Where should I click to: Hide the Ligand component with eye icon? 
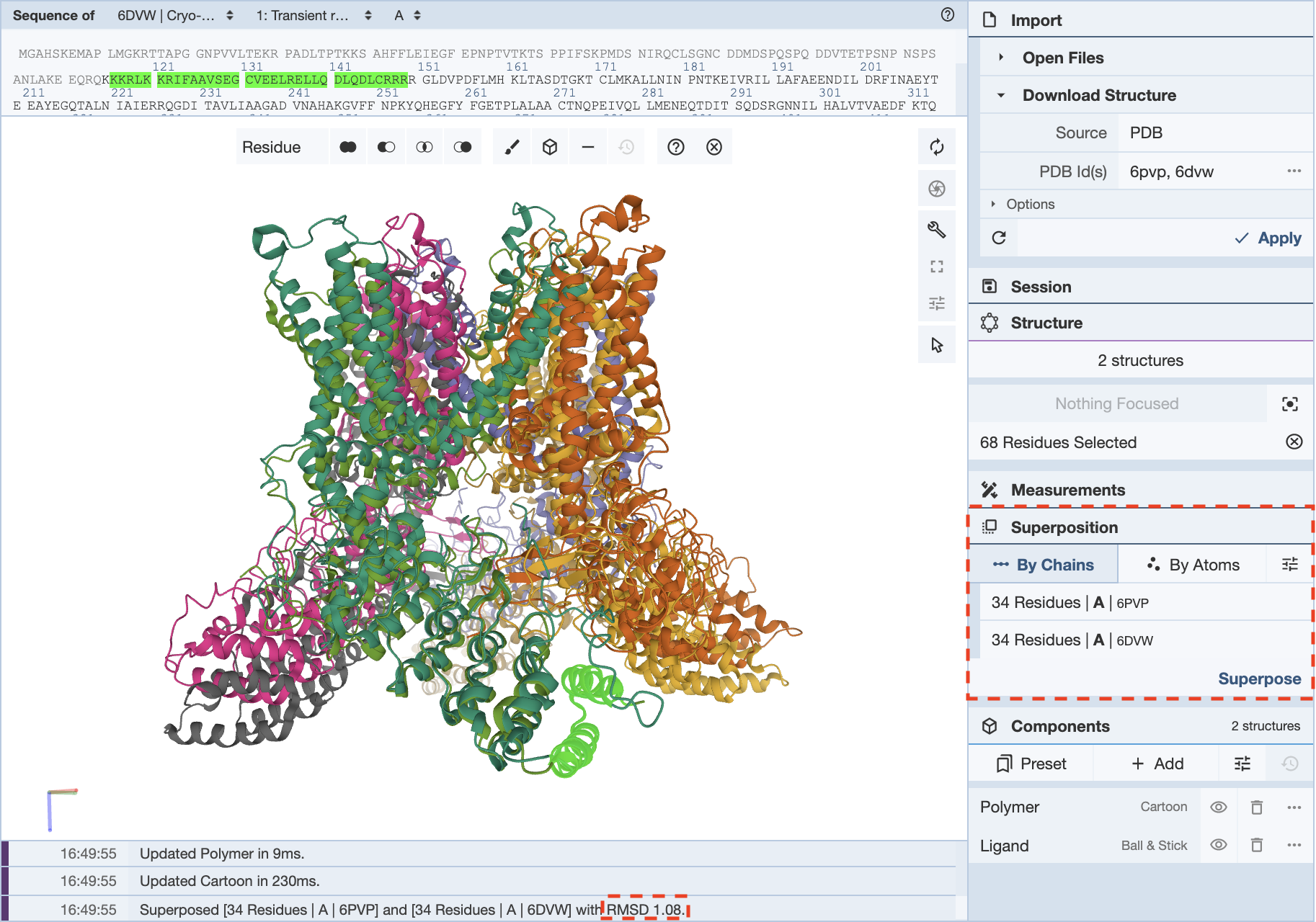[x=1218, y=845]
